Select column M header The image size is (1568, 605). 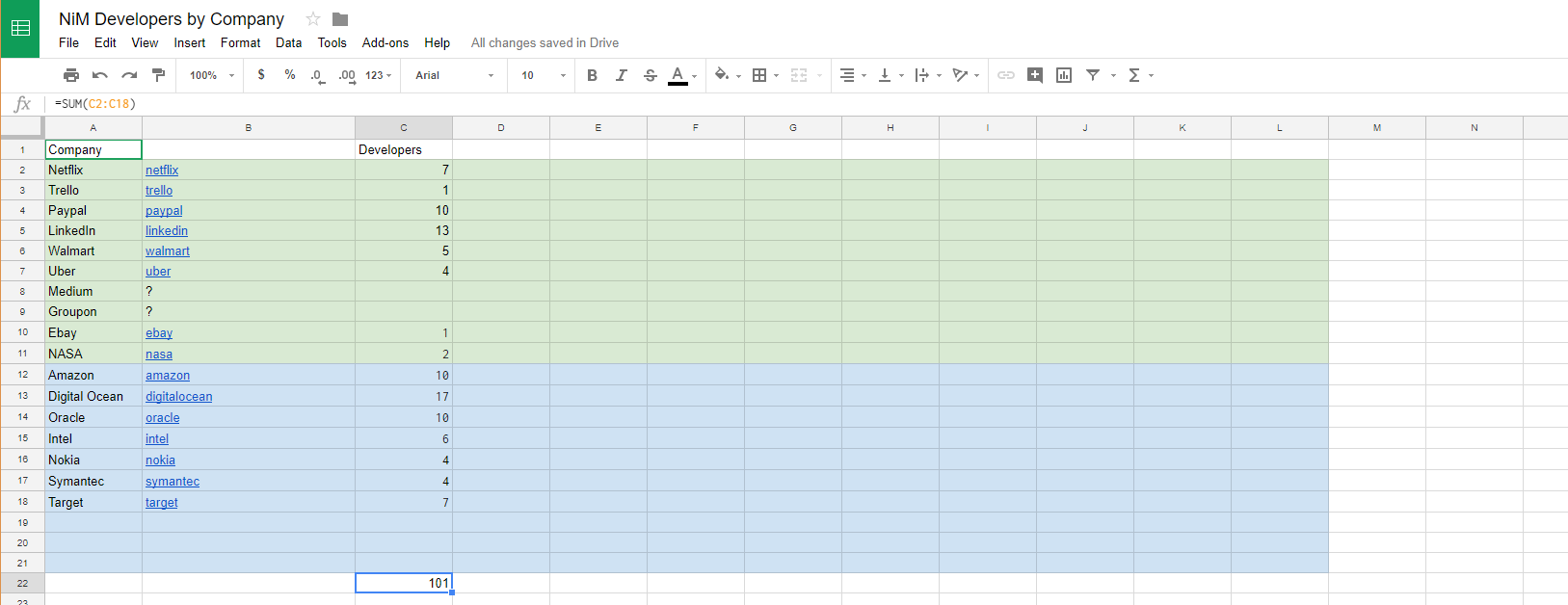coord(1377,127)
